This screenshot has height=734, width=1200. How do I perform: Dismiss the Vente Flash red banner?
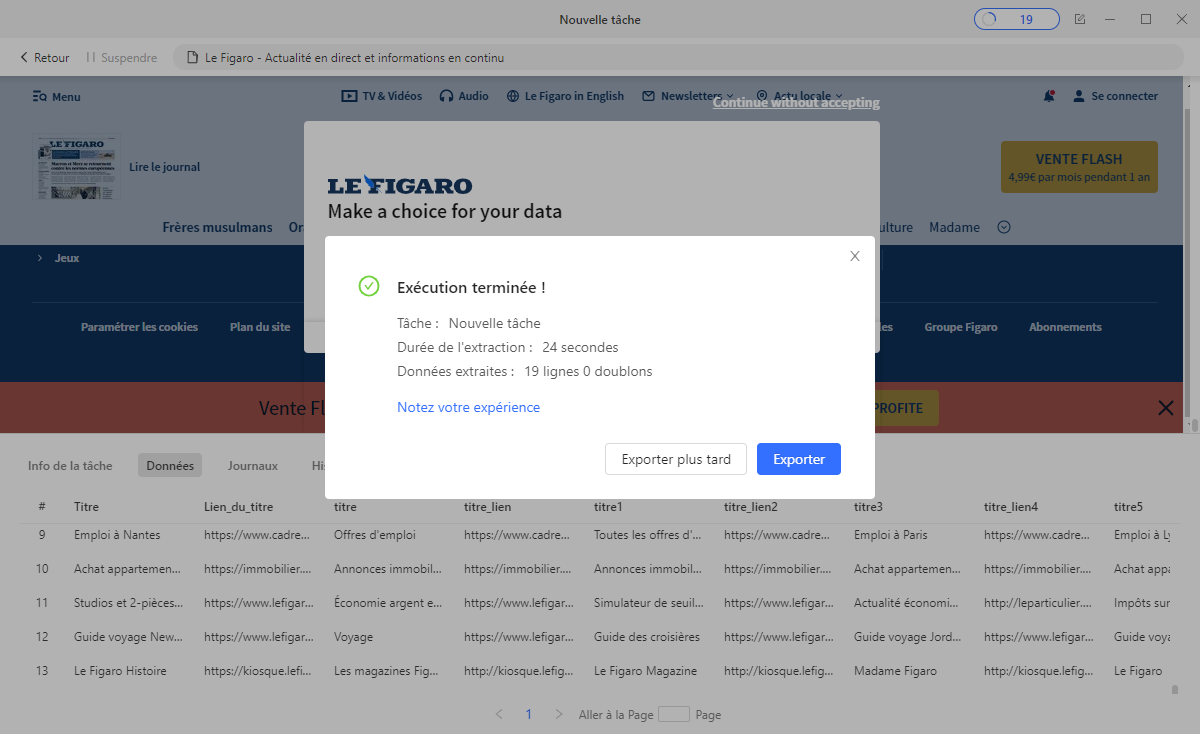click(1165, 408)
